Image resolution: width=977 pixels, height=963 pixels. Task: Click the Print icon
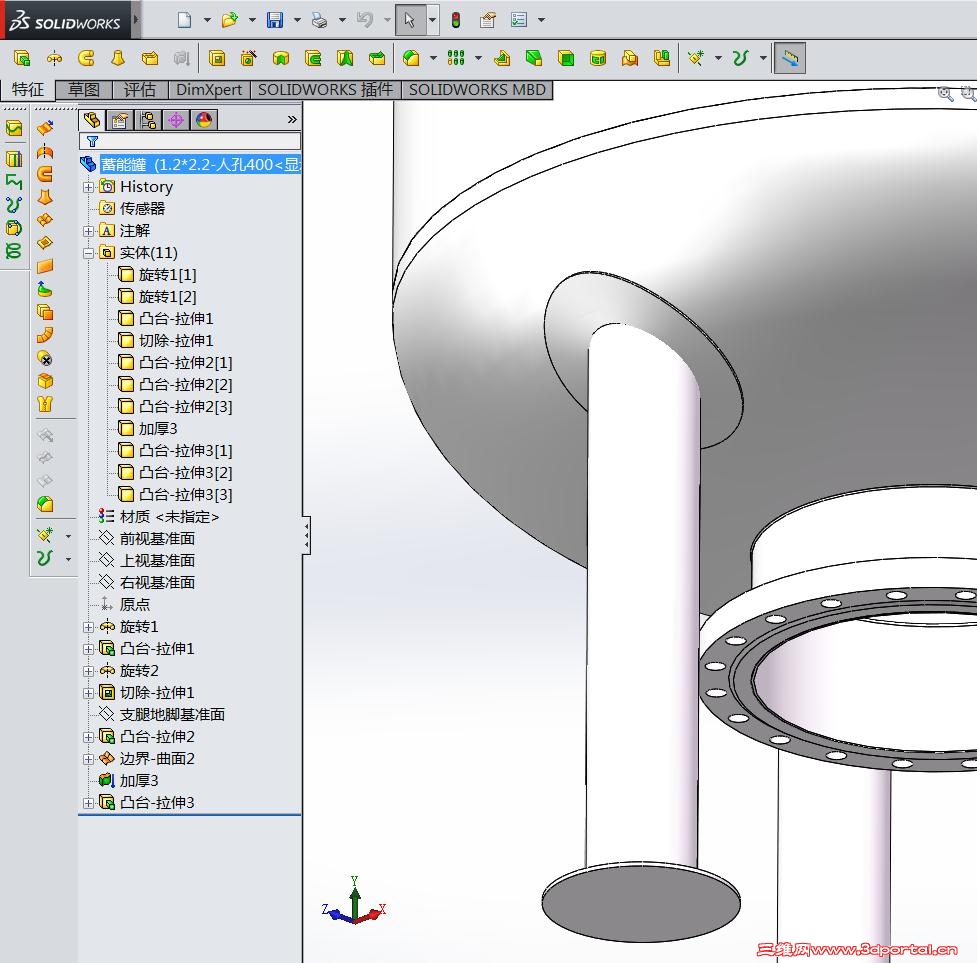320,20
